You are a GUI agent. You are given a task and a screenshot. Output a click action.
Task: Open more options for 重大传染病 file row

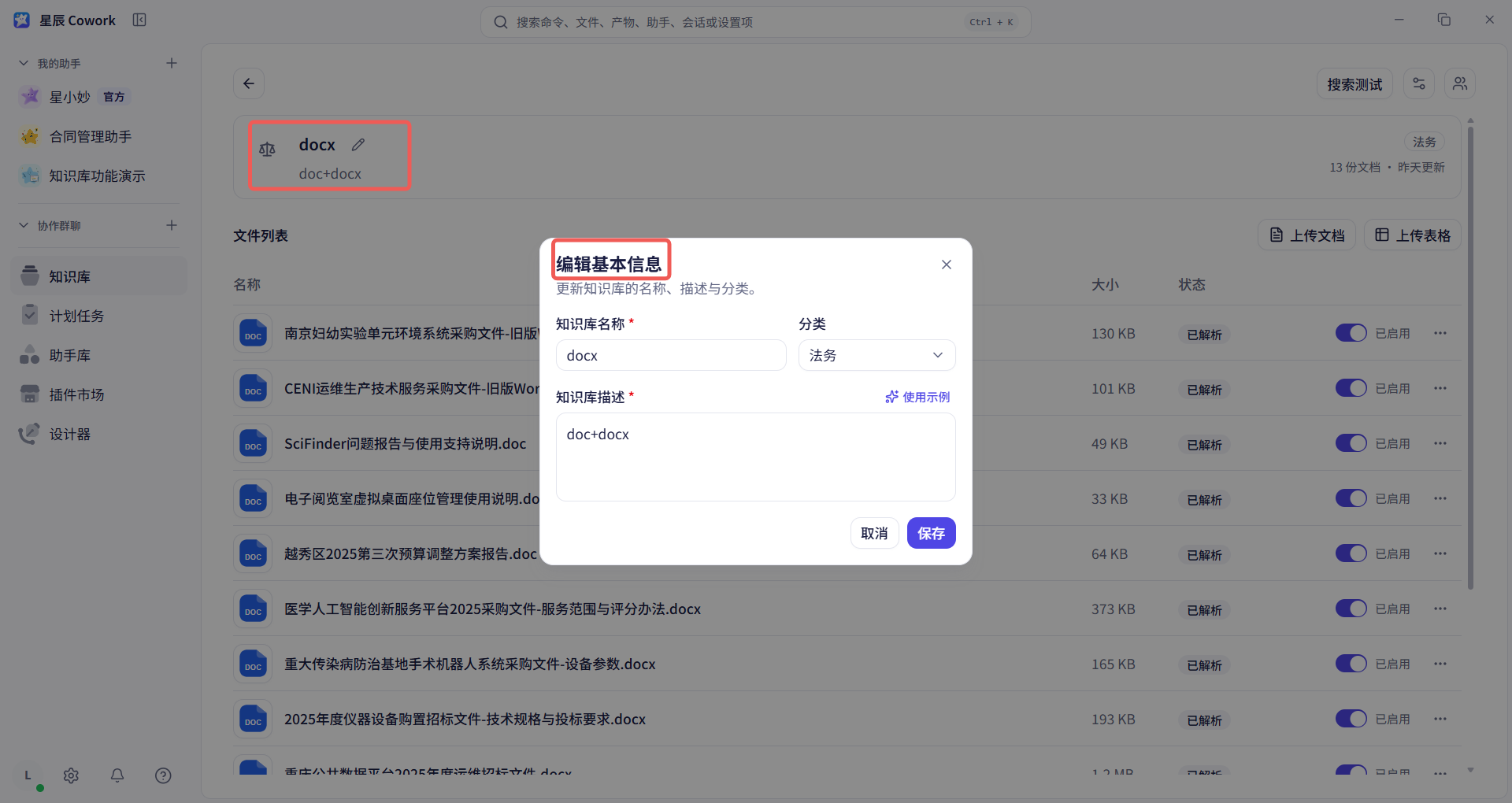(1440, 664)
